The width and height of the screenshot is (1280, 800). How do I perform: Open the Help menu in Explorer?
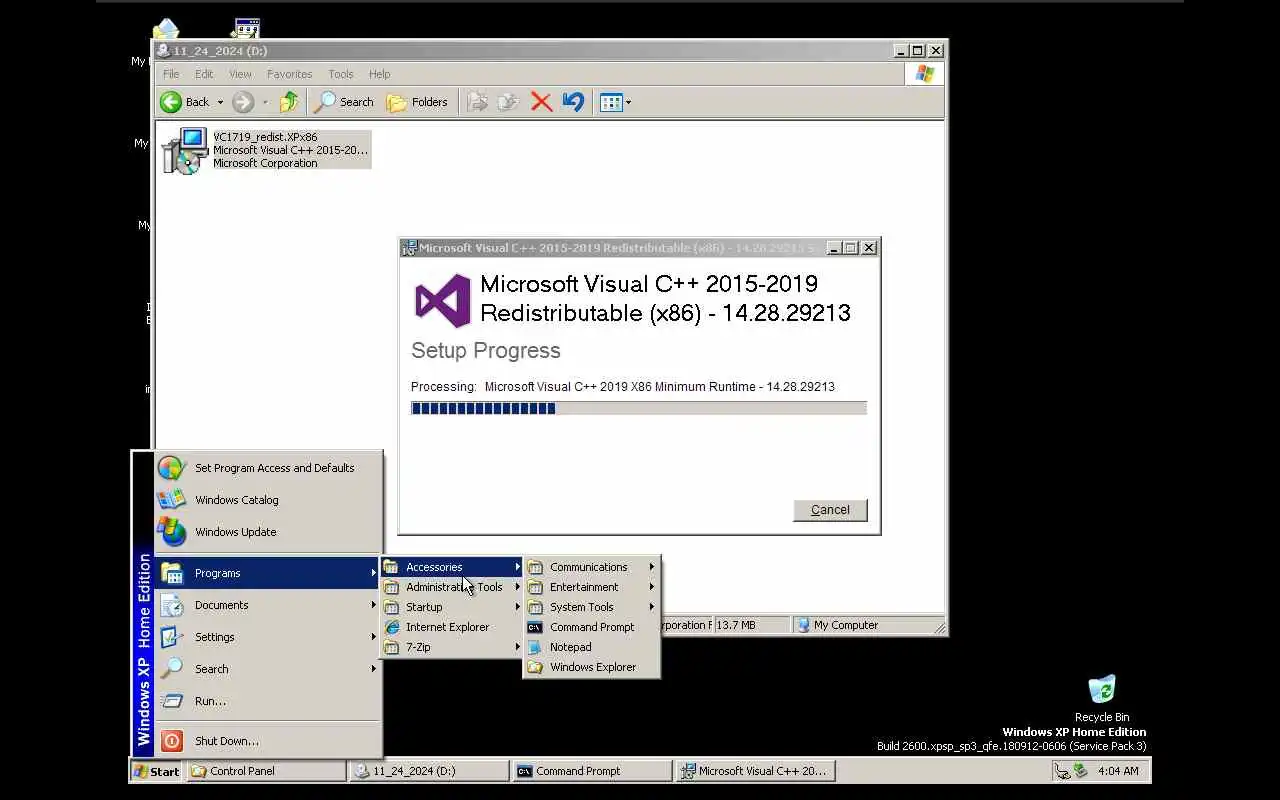coord(379,74)
